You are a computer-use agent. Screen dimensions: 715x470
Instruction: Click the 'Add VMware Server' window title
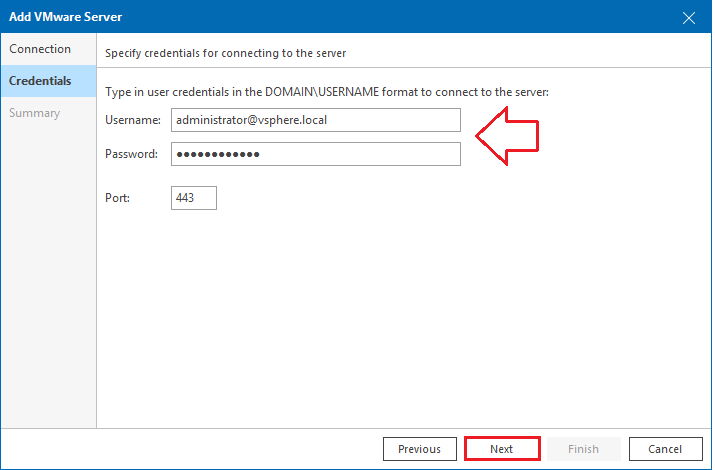tap(66, 17)
